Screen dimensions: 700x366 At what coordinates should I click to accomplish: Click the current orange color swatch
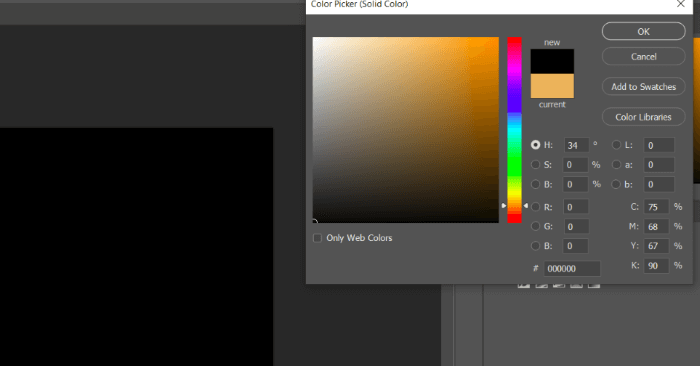(552, 86)
